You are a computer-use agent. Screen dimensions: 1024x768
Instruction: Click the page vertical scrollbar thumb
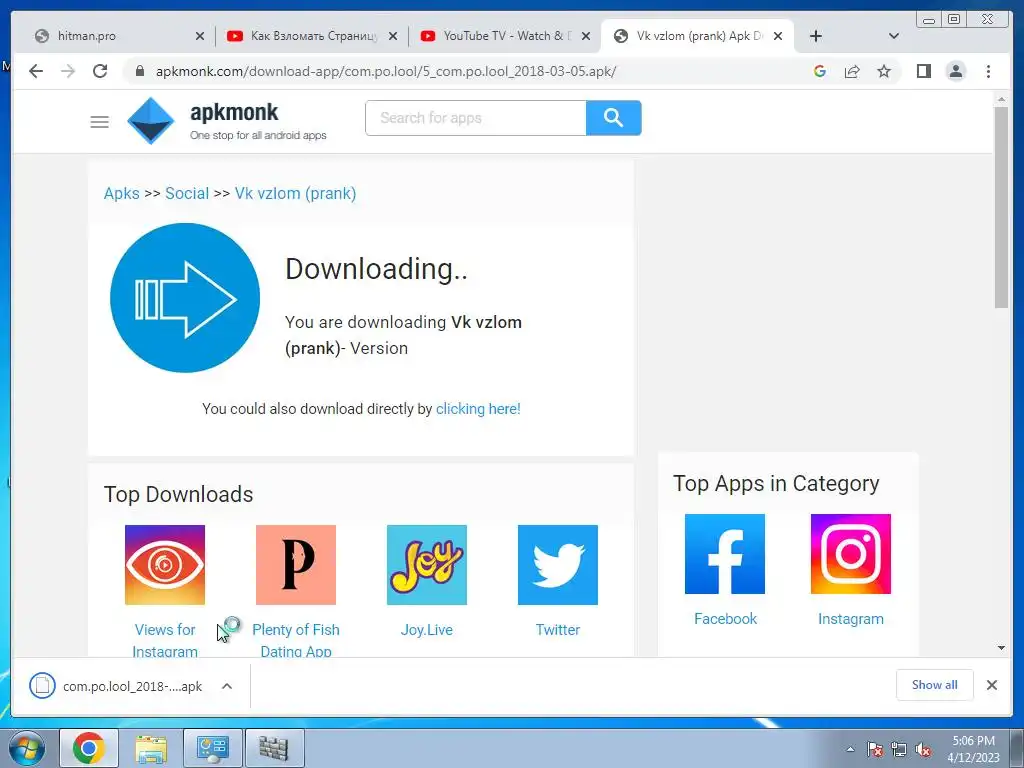[x=1001, y=207]
